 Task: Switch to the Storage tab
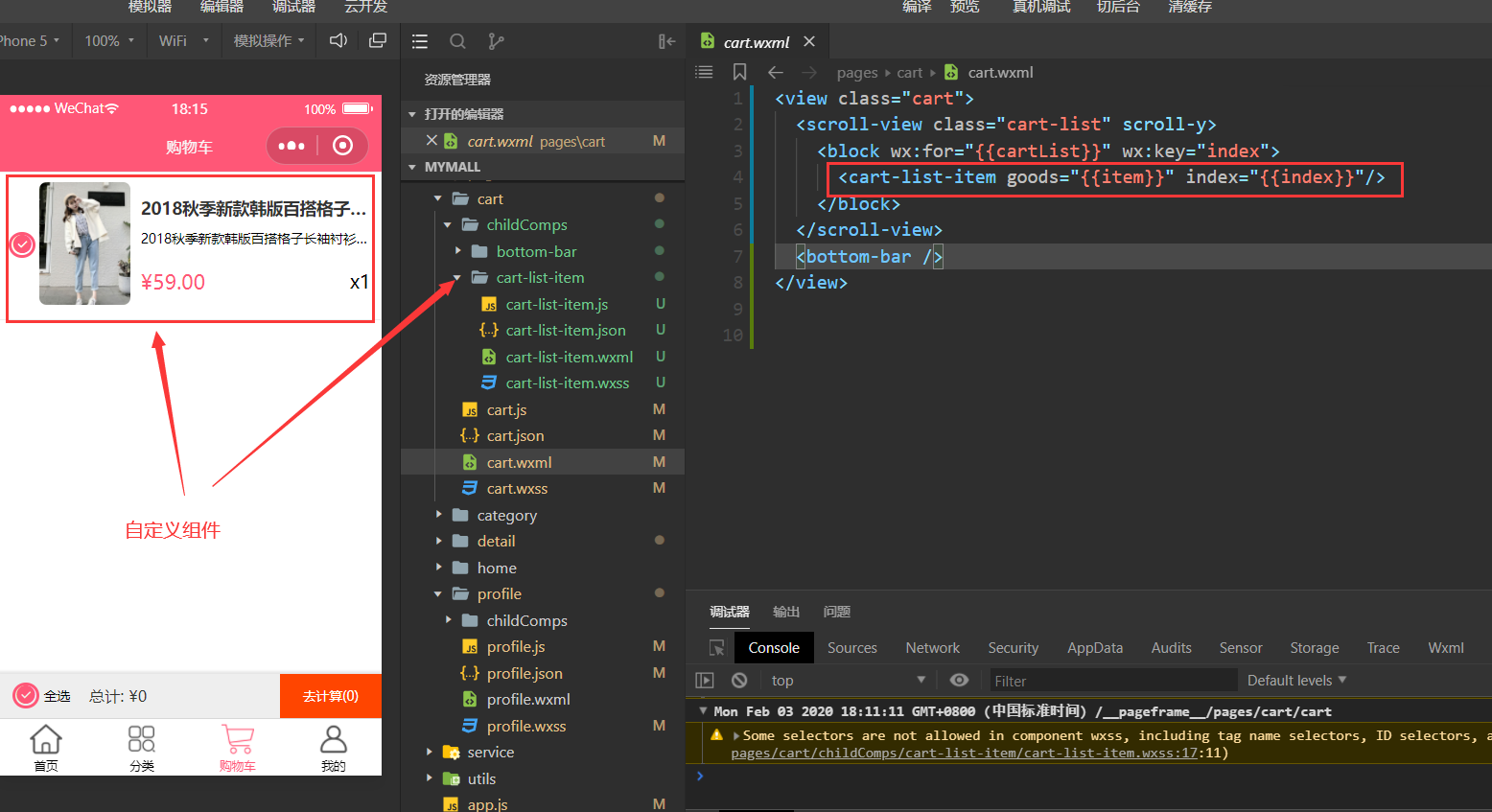[x=1315, y=647]
